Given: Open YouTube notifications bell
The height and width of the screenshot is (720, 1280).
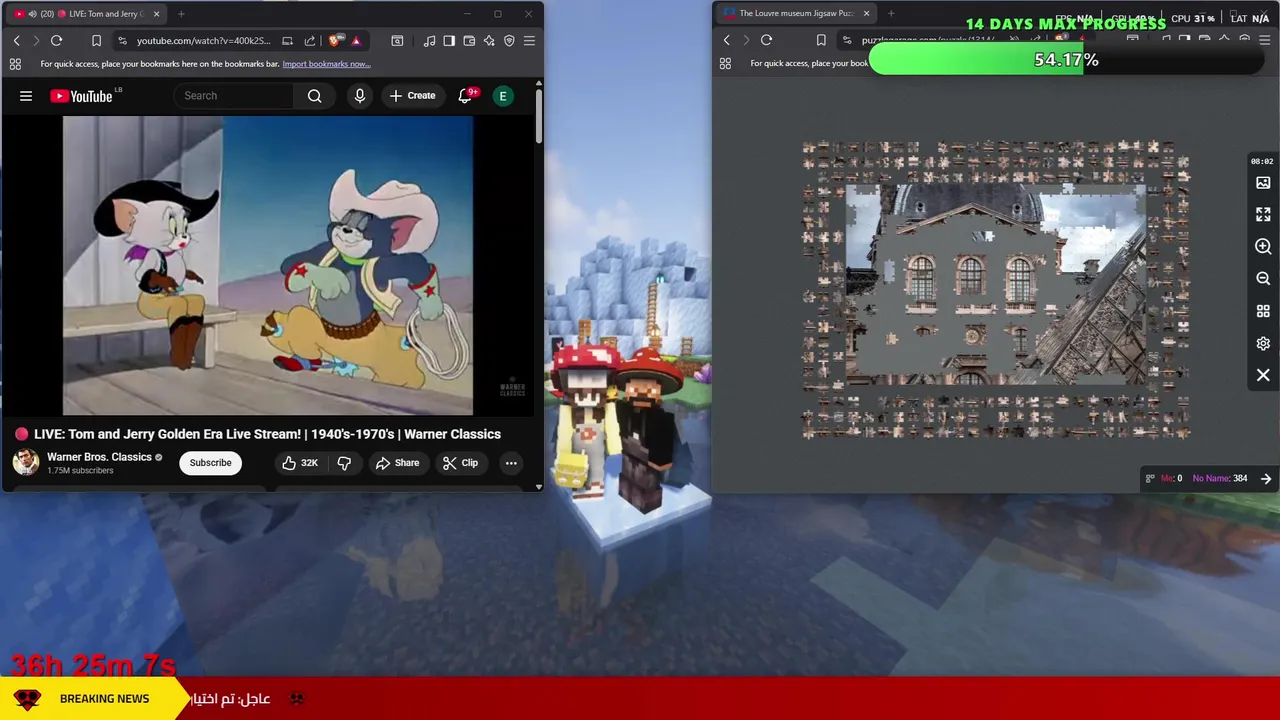Looking at the screenshot, I should tap(465, 96).
